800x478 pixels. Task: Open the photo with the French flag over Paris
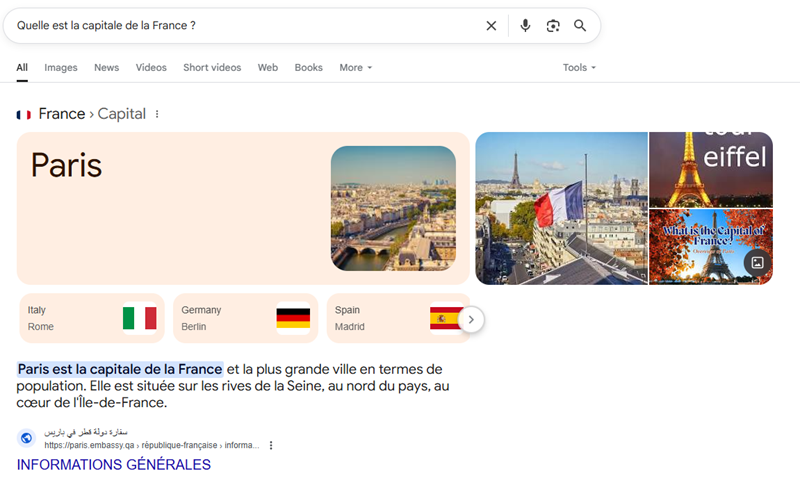point(561,208)
